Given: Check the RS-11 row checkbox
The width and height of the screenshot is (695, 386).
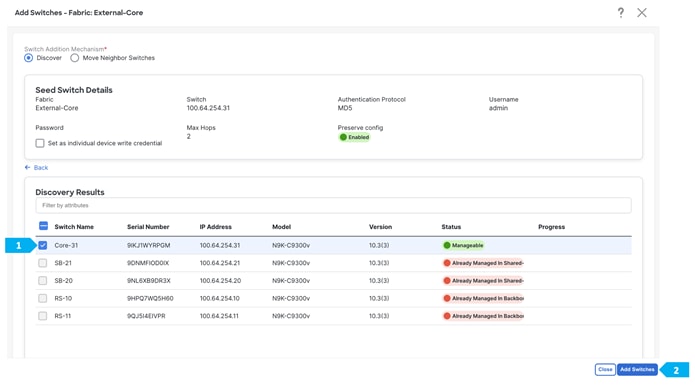Looking at the screenshot, I should (x=43, y=316).
